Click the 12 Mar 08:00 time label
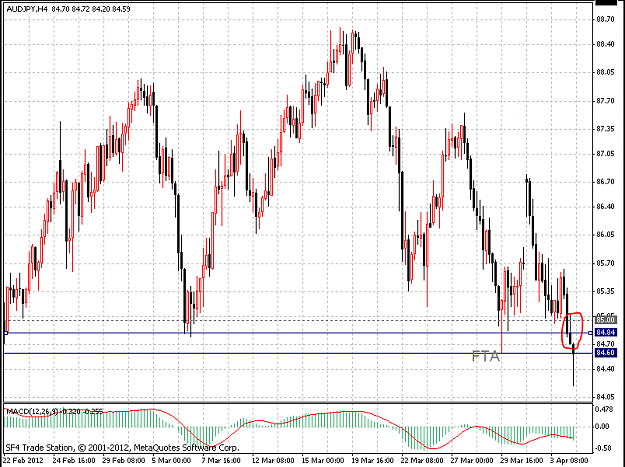This screenshot has height=467, width=625. coord(273,461)
